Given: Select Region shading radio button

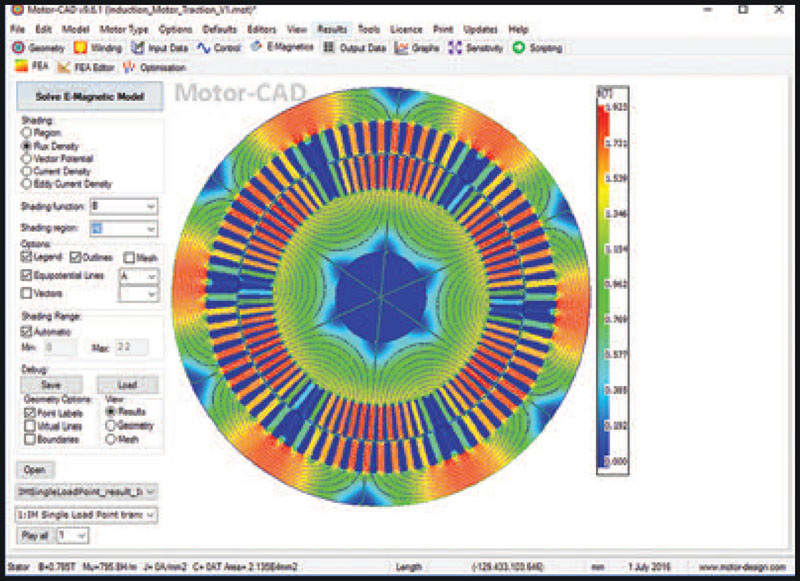Looking at the screenshot, I should tap(26, 133).
